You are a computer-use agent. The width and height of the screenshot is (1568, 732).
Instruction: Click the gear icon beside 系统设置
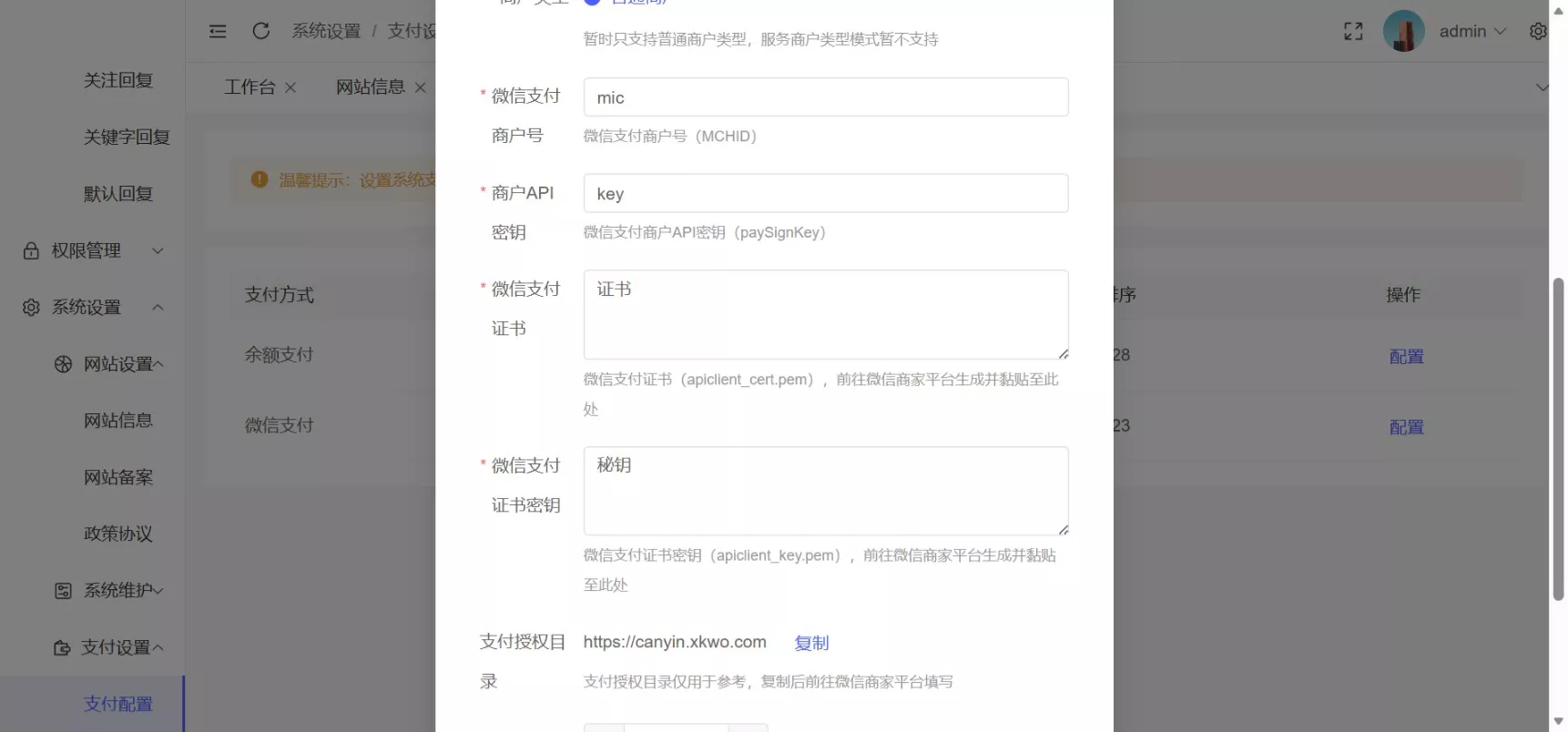coord(31,308)
